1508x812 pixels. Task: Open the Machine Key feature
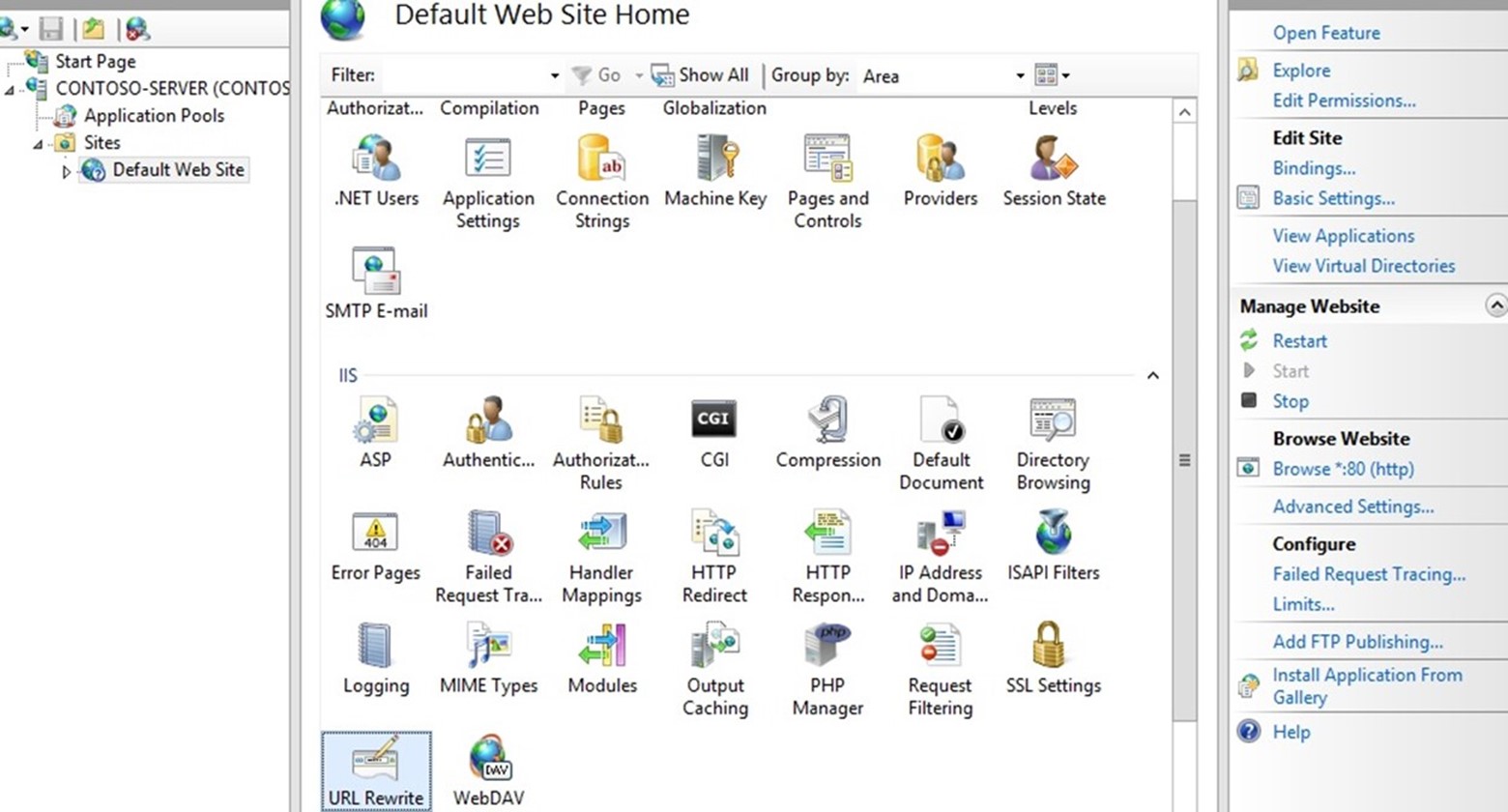[x=715, y=172]
